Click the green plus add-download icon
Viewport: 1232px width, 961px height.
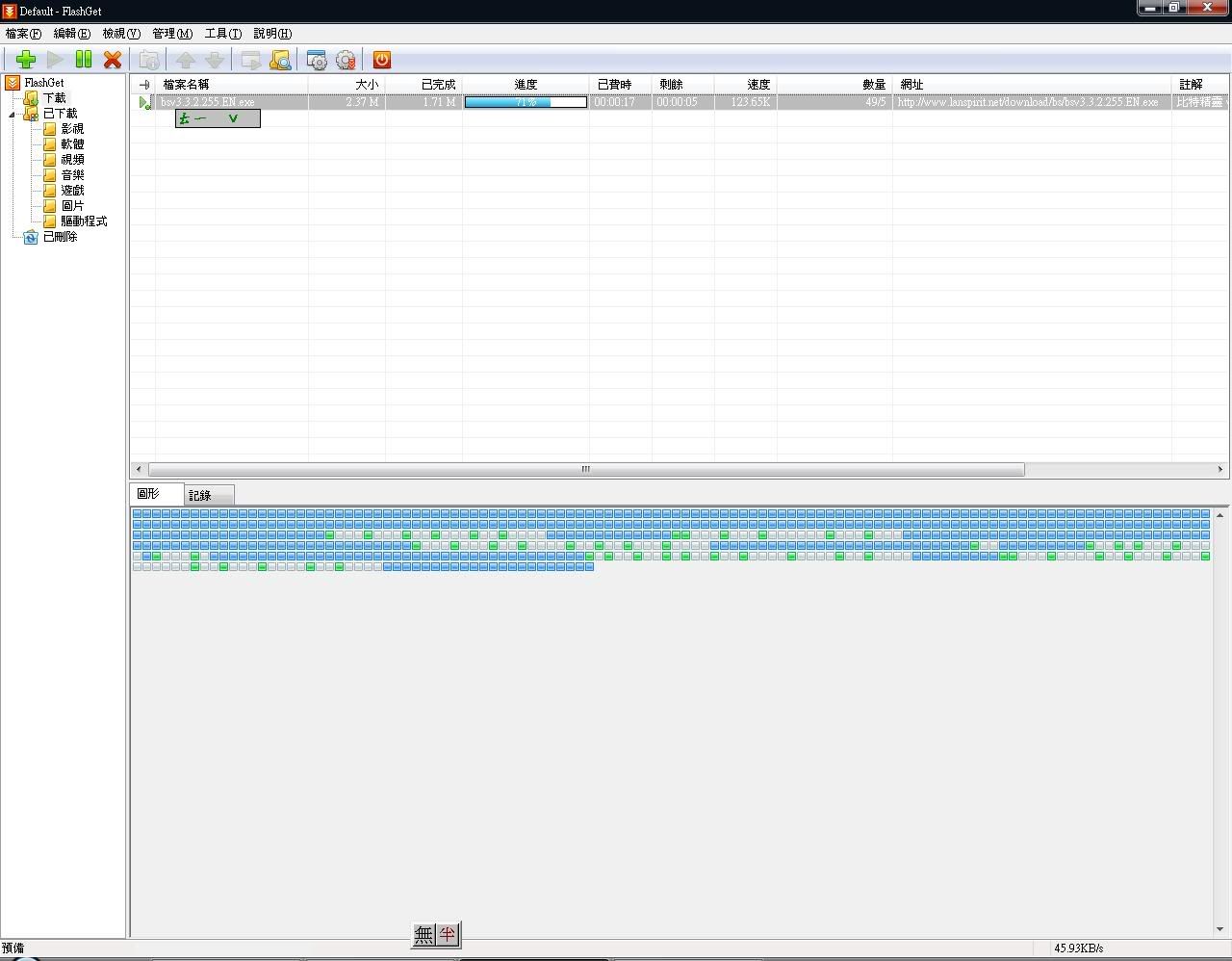(26, 60)
